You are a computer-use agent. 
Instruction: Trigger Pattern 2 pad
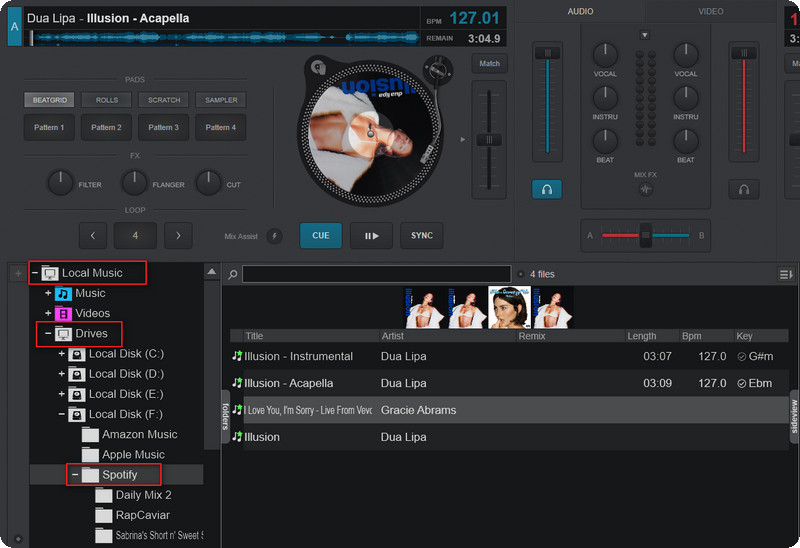tap(106, 128)
